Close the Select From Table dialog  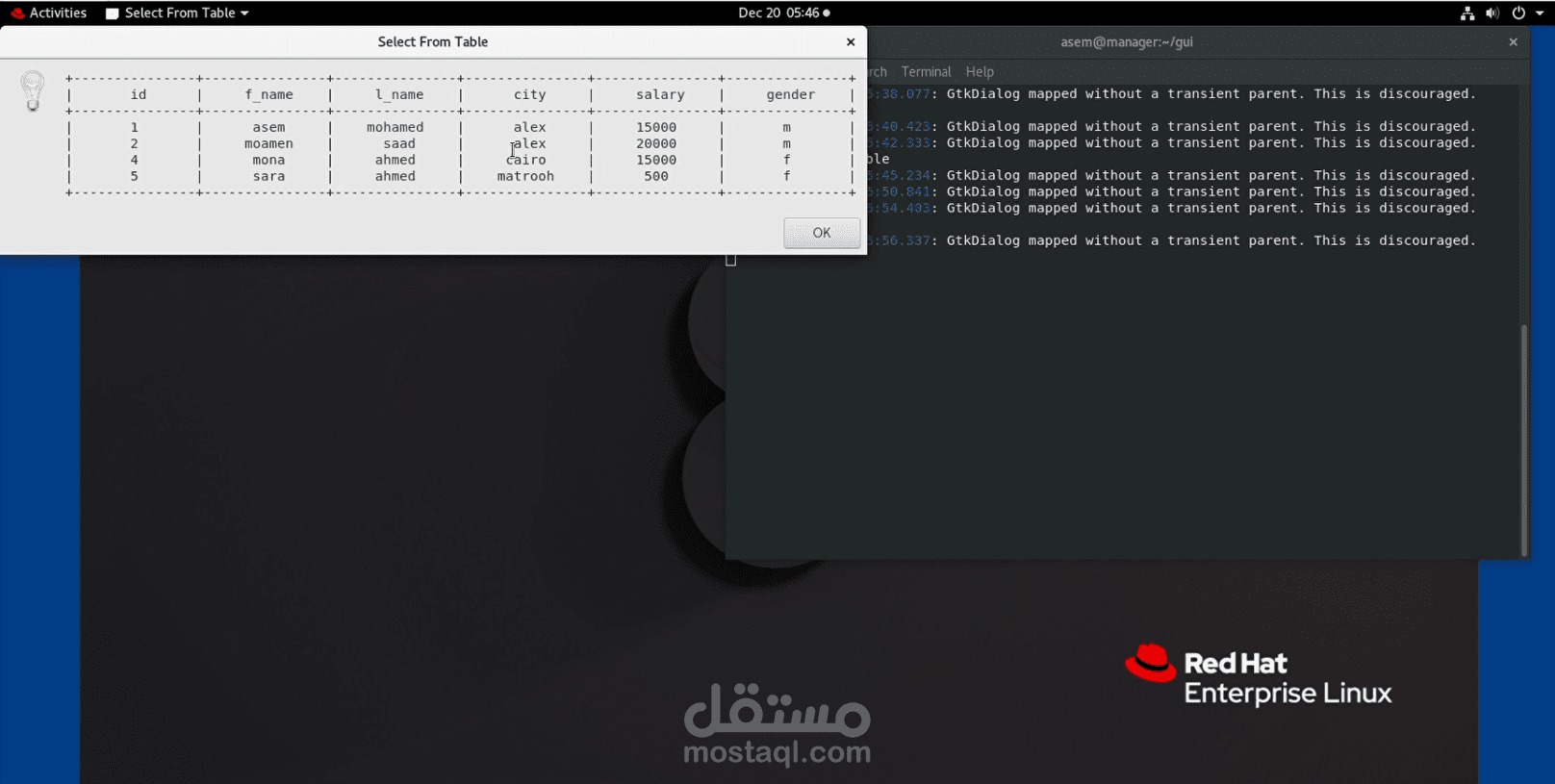pos(851,42)
